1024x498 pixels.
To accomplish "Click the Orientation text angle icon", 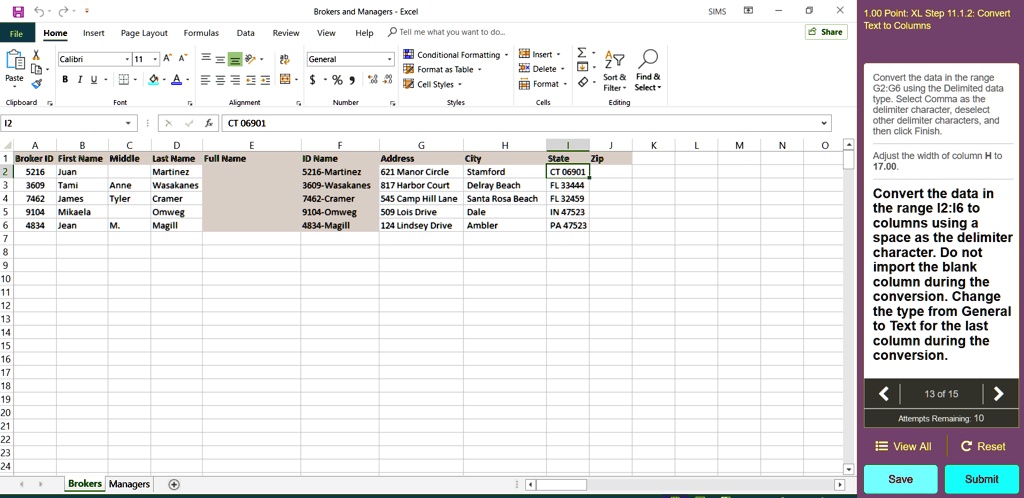I will pyautogui.click(x=249, y=59).
